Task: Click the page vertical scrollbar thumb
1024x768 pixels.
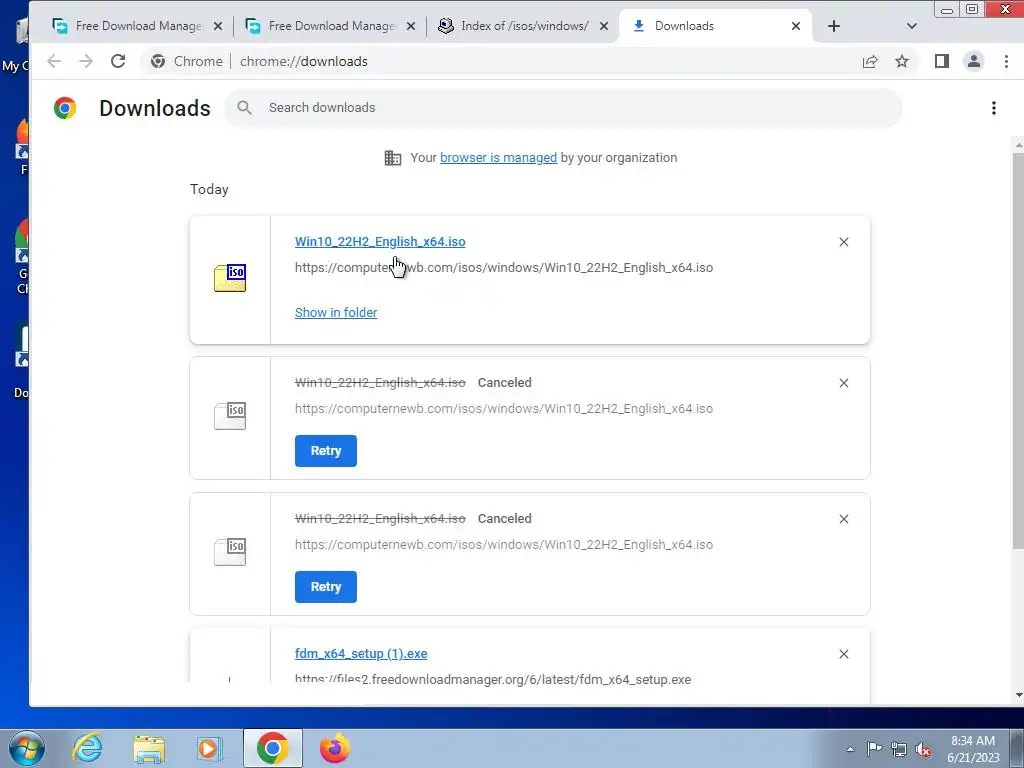Action: pyautogui.click(x=1018, y=350)
